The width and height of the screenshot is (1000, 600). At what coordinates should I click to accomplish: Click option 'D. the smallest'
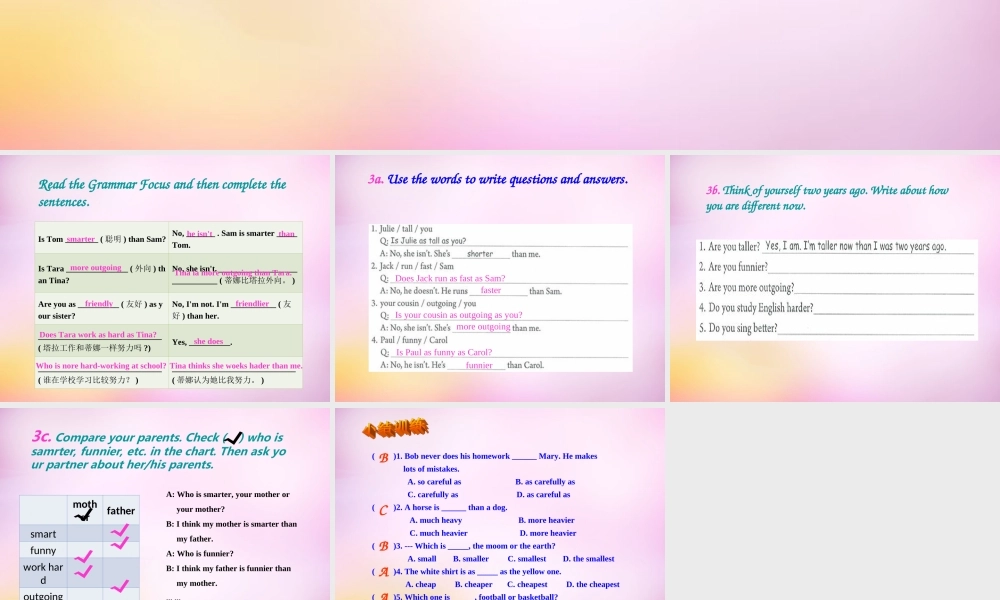[x=589, y=559]
